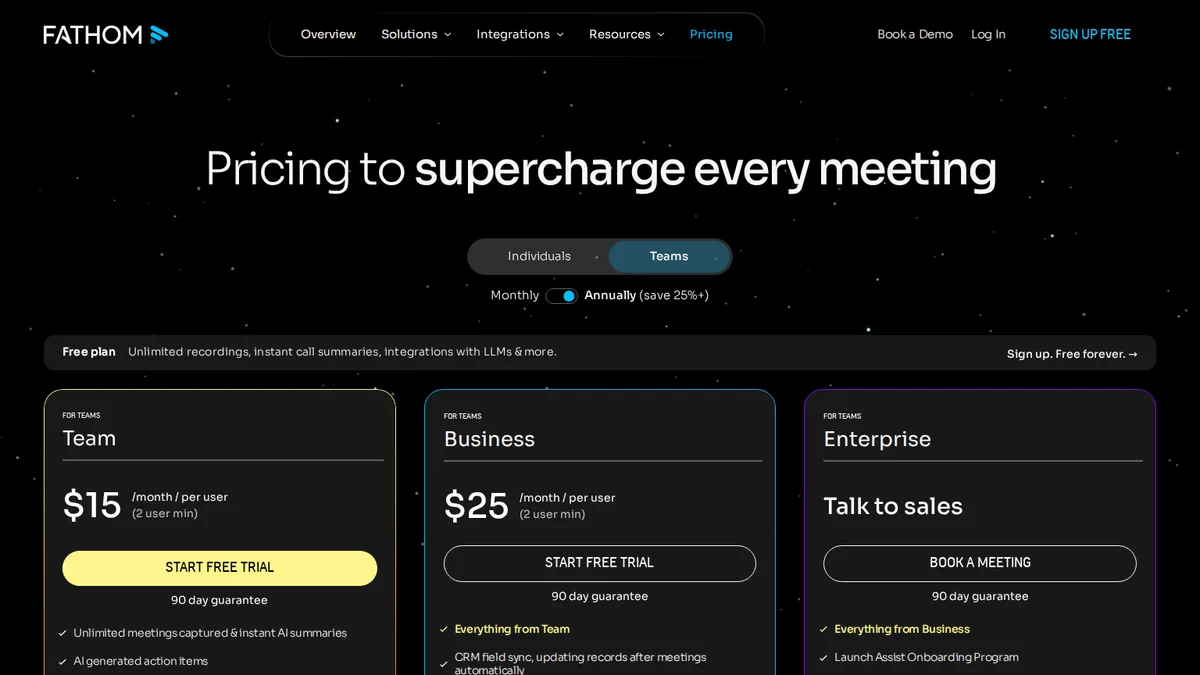Click the SIGN UP FREE button

coord(1090,34)
